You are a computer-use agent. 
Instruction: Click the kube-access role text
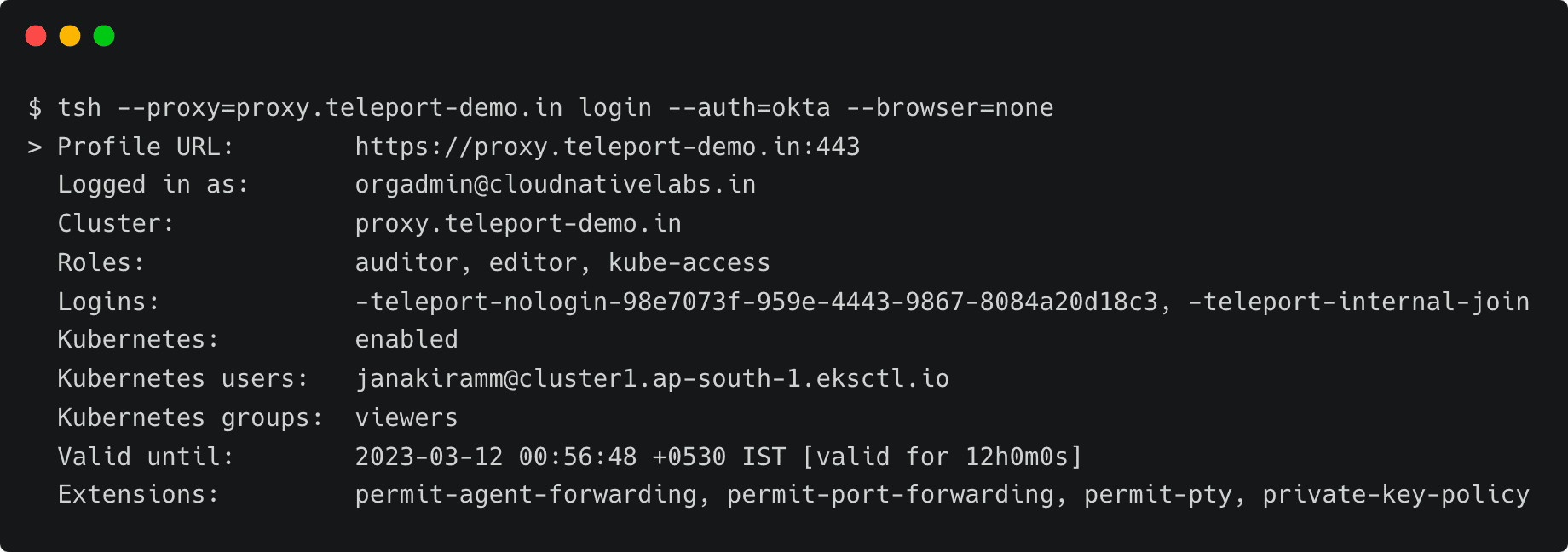[689, 262]
